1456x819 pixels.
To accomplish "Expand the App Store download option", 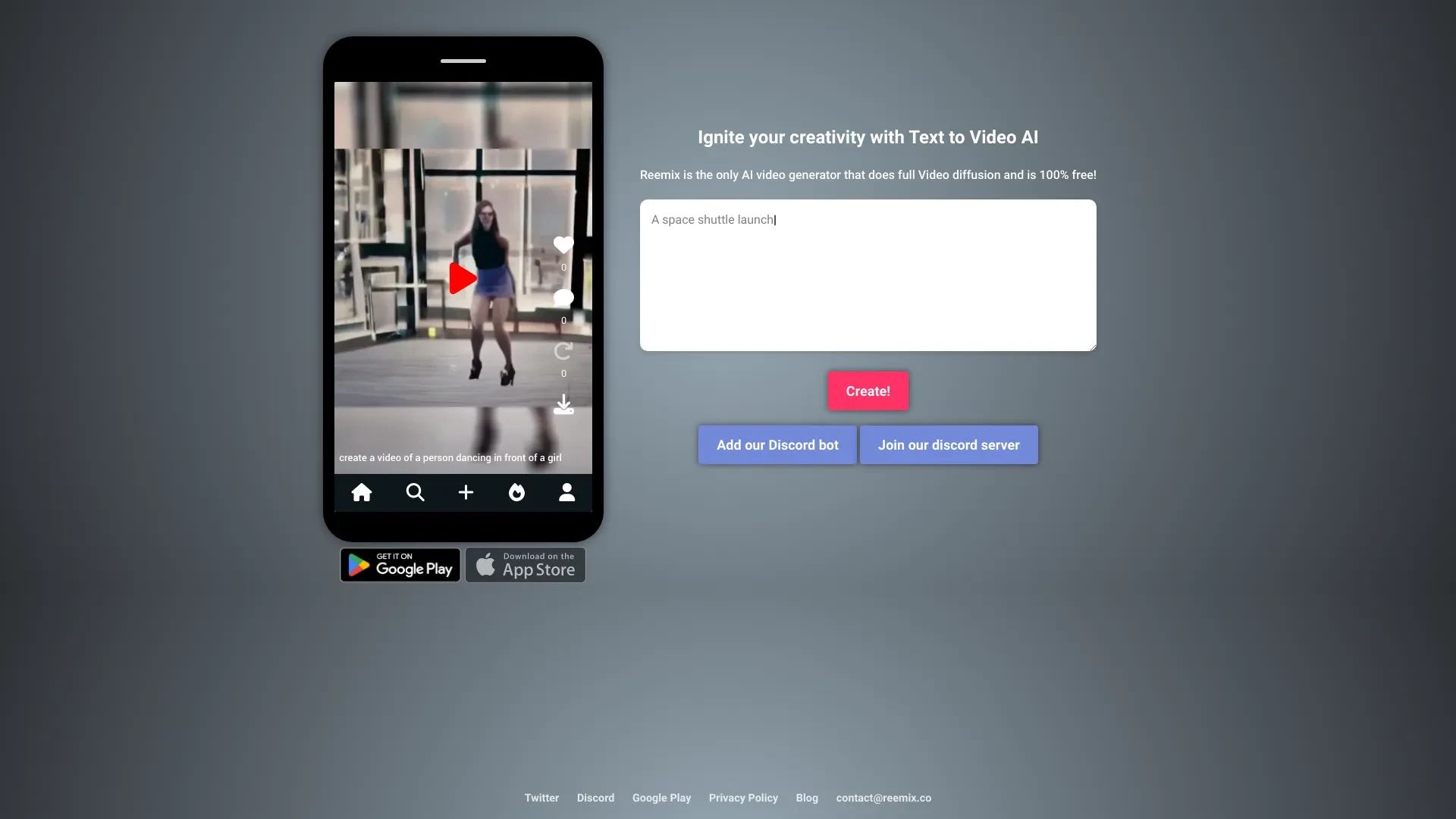I will 525,564.
